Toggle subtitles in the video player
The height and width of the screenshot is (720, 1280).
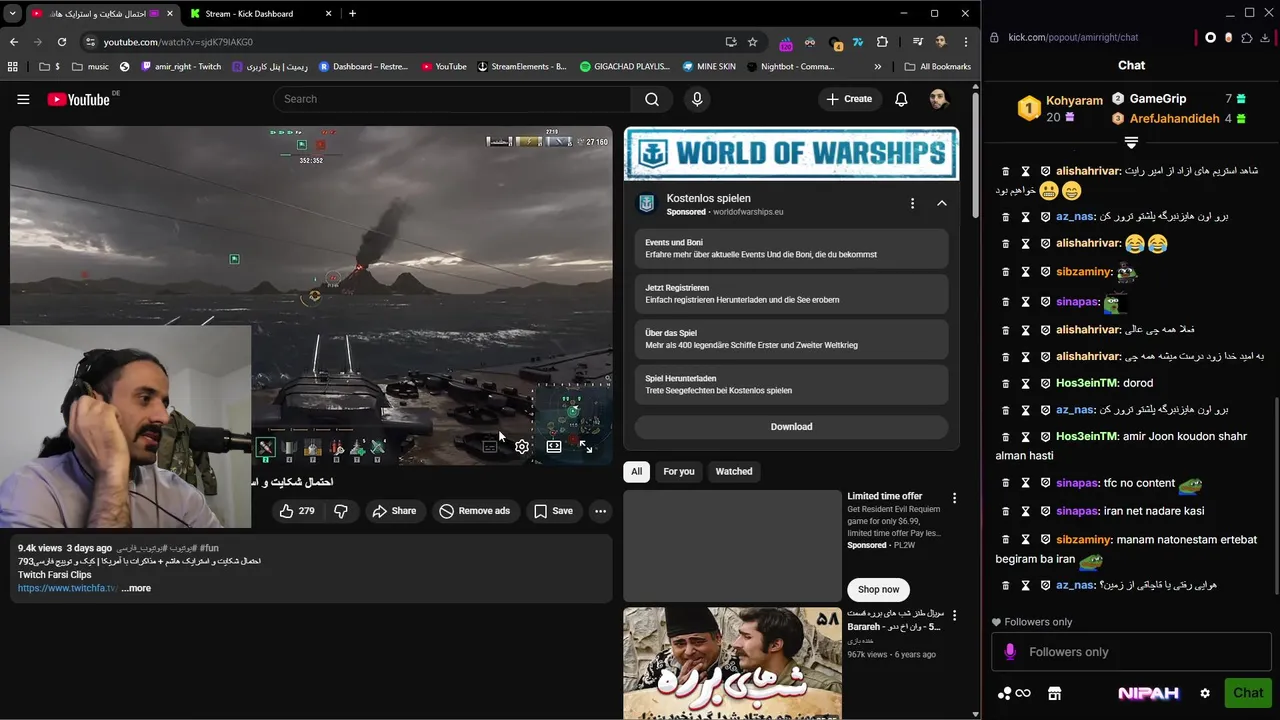click(x=490, y=447)
